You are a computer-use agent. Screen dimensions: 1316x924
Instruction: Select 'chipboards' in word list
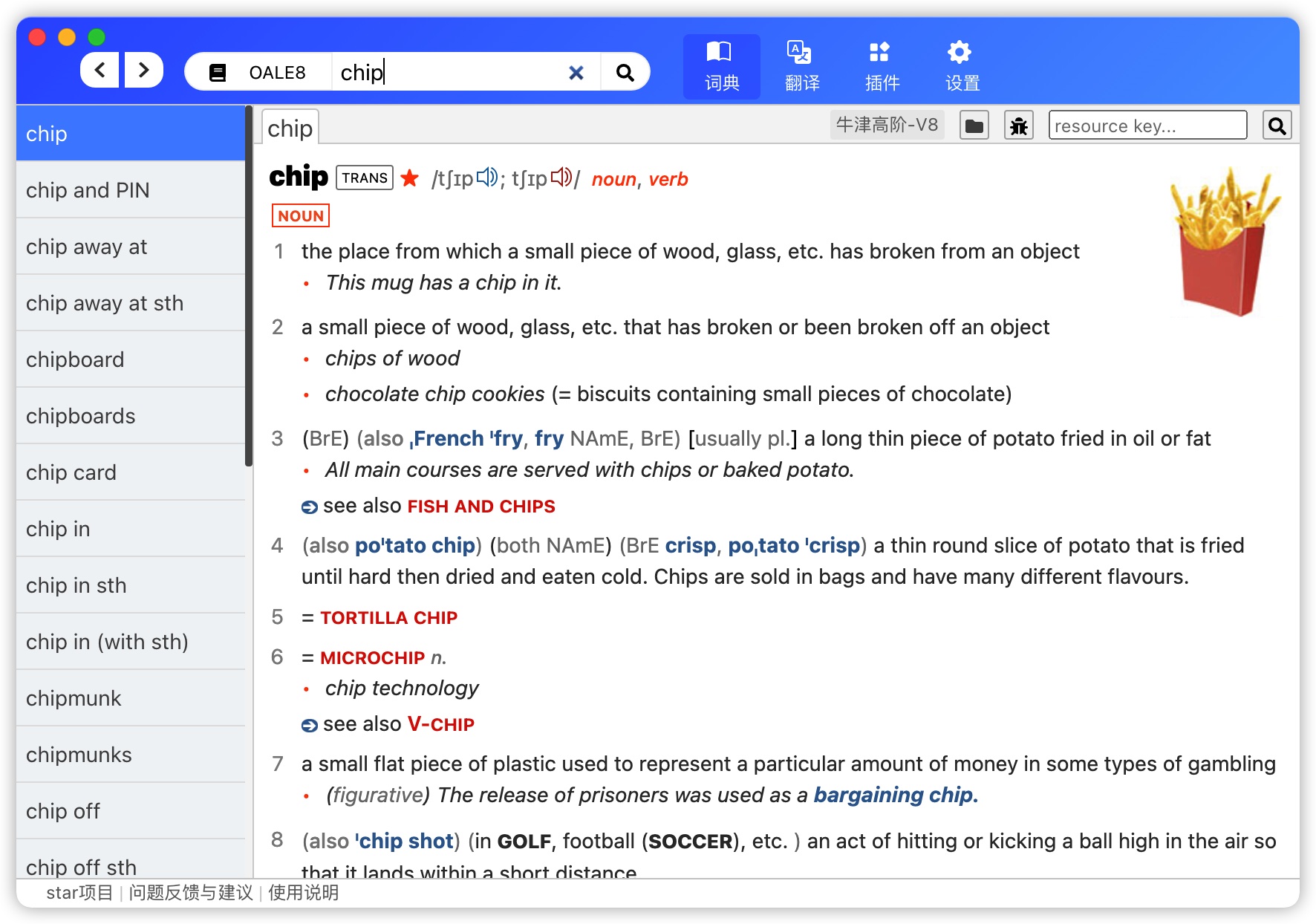pyautogui.click(x=131, y=416)
